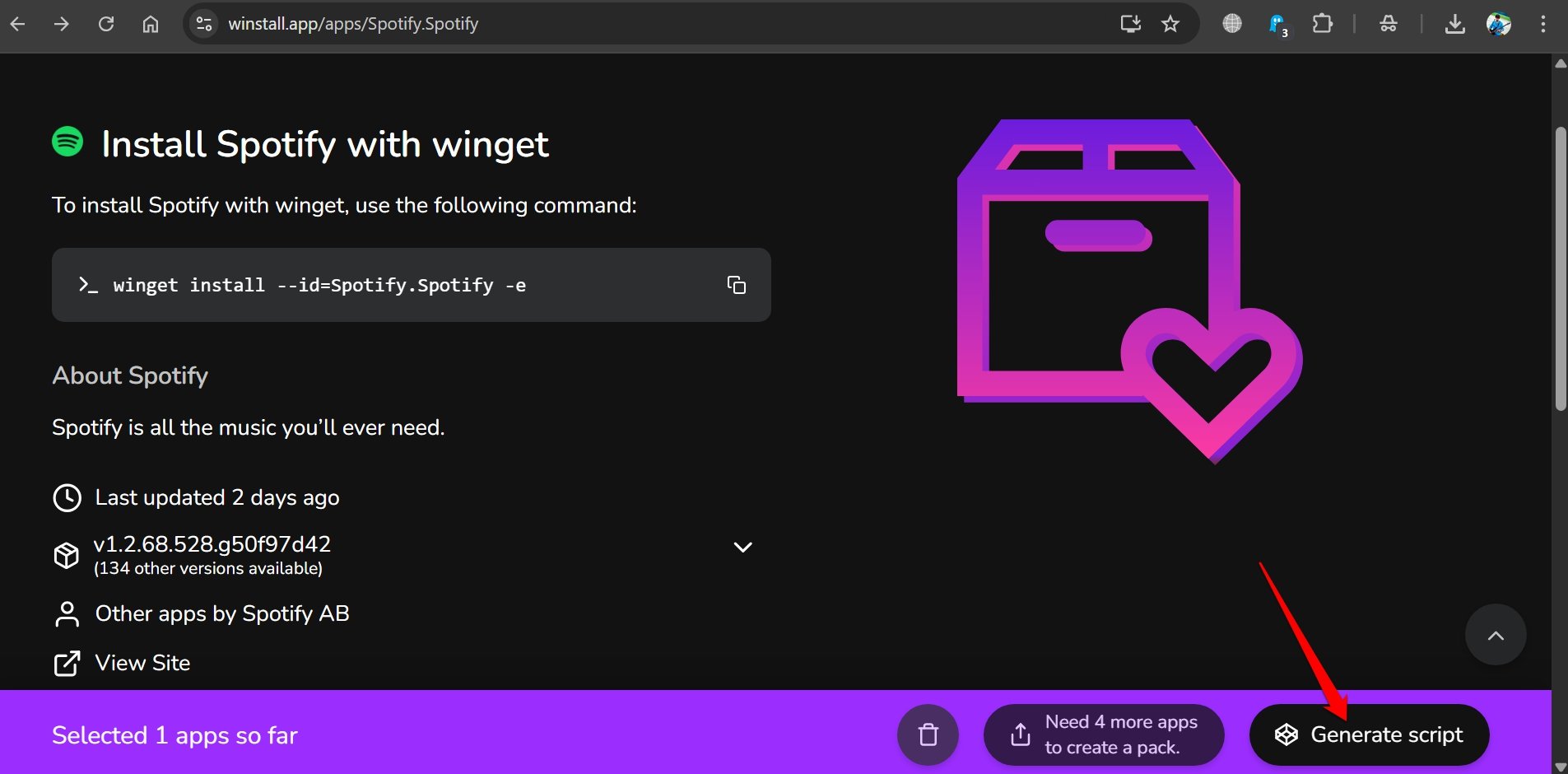Reload the winstall page
Image resolution: width=1568 pixels, height=774 pixels.
click(x=106, y=24)
